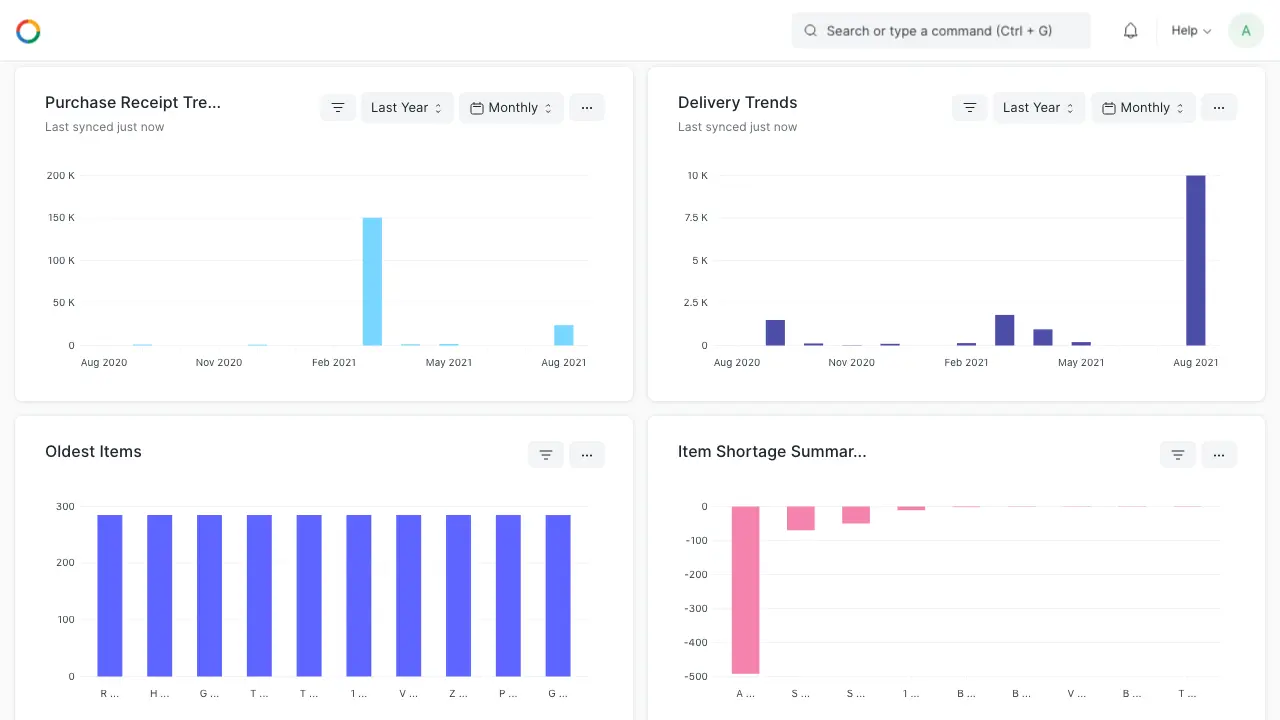The height and width of the screenshot is (720, 1280).
Task: Open the filter icon on Purchase Receipt Trends
Action: click(x=338, y=107)
